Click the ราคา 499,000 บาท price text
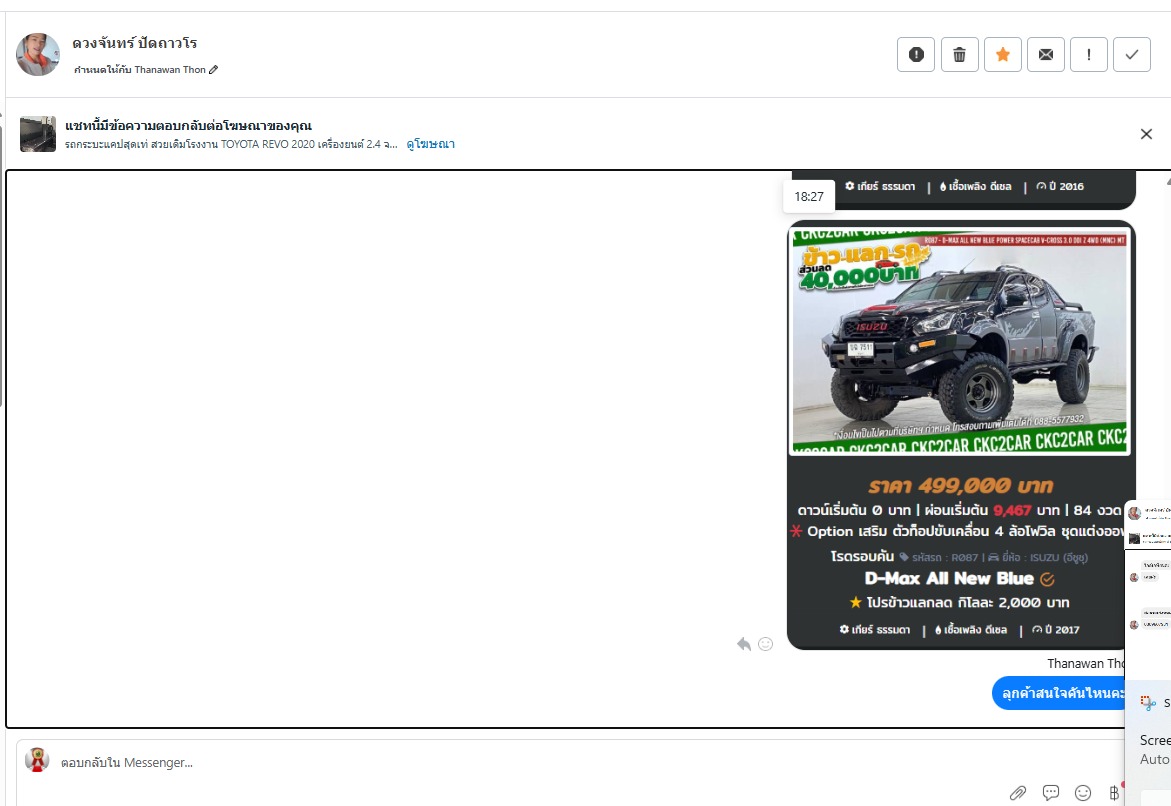 pos(960,486)
